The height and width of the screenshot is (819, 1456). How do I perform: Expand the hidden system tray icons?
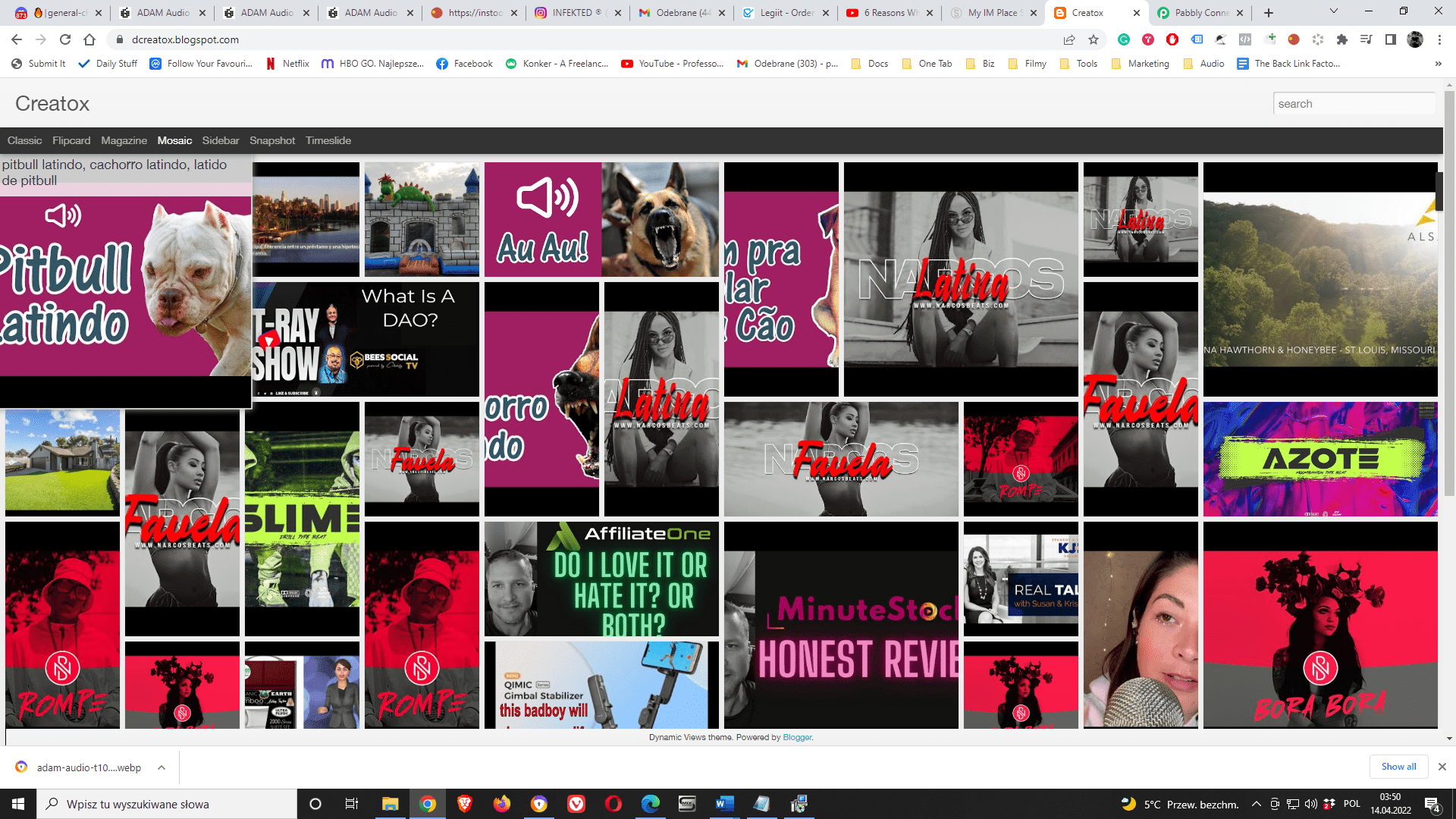point(1257,804)
